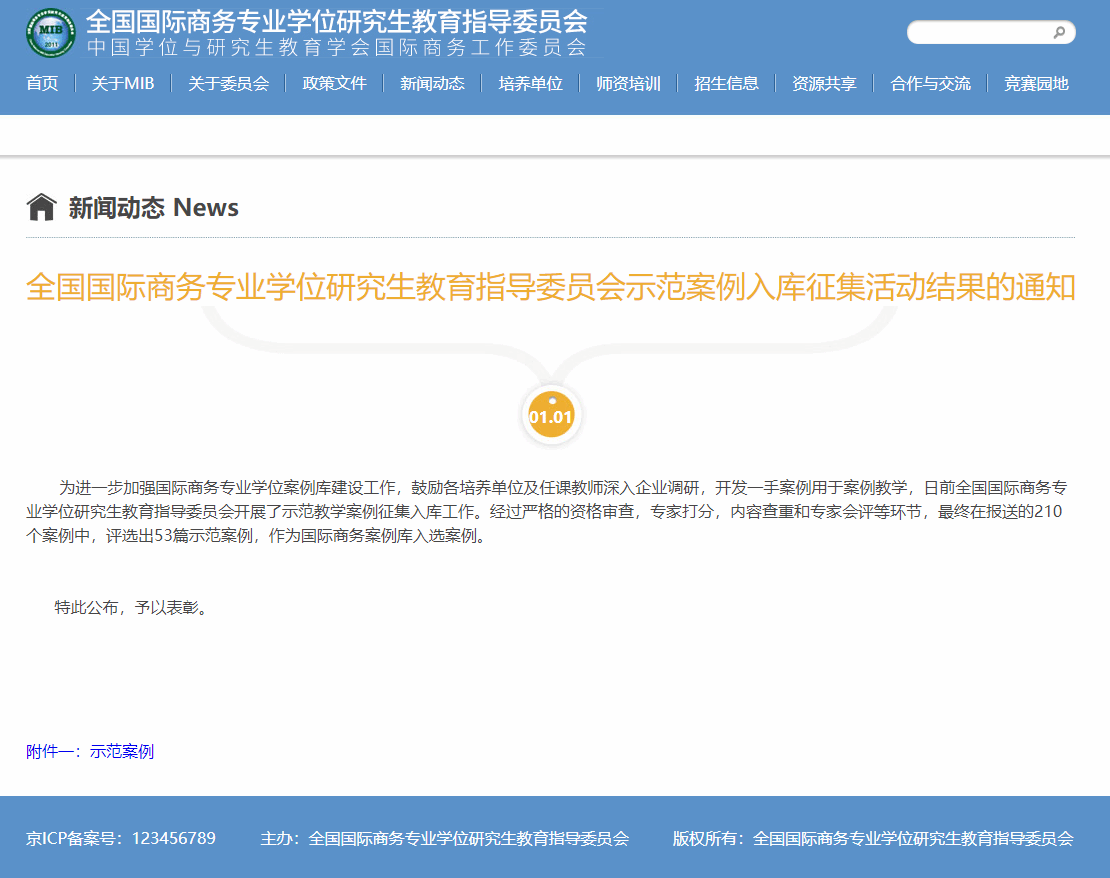Click the orange article headline about 示范案例入库
Viewport: 1110px width, 878px height.
550,288
